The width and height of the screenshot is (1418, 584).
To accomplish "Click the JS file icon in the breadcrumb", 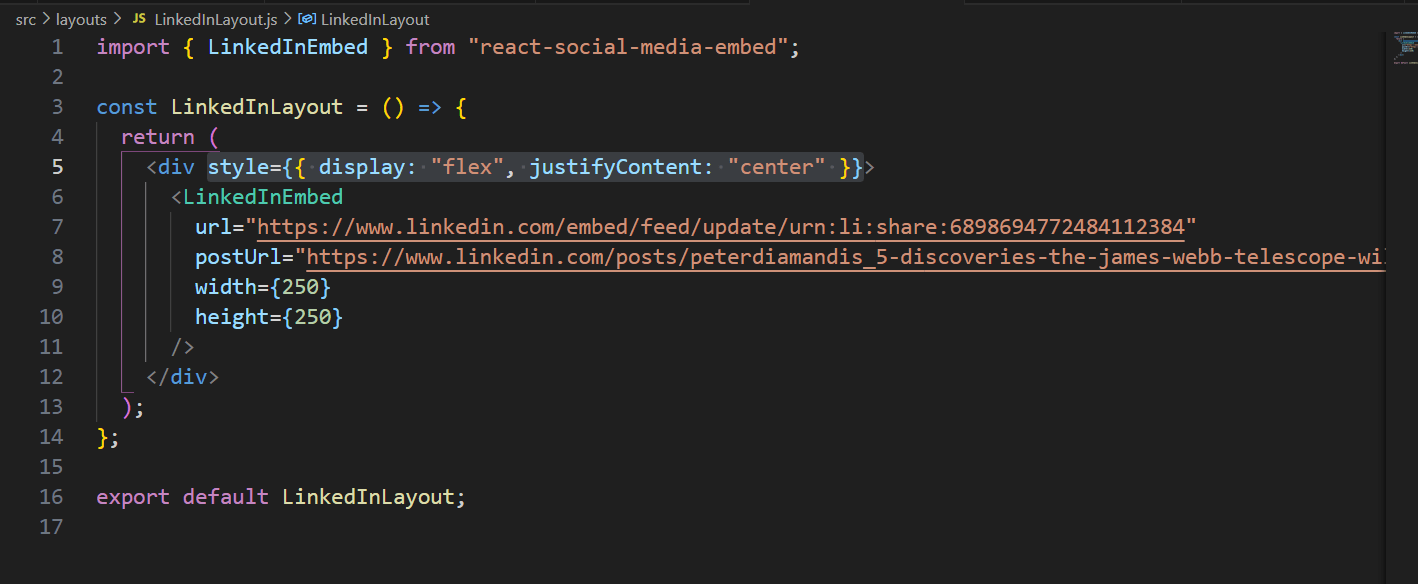I will click(x=139, y=18).
